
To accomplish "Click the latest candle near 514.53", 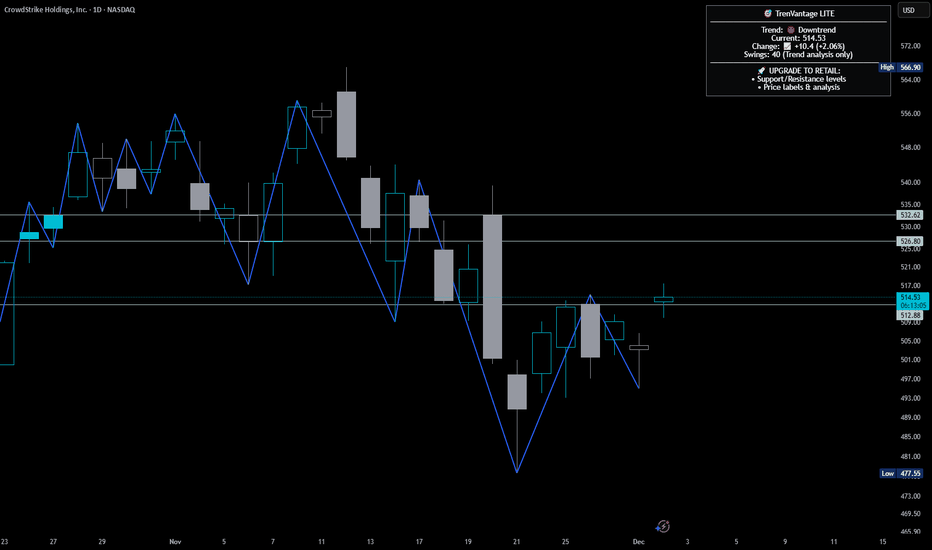I will click(x=664, y=299).
